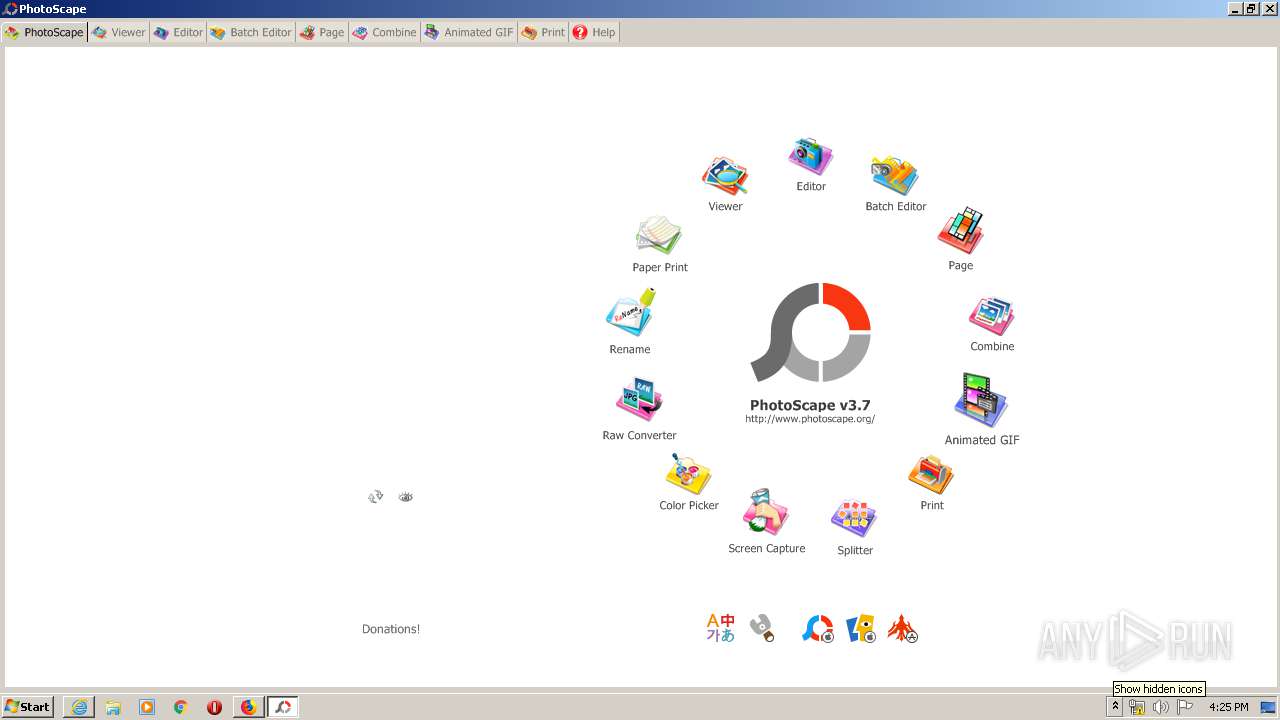Open the red App Store game icon
1280x720 pixels.
903,628
